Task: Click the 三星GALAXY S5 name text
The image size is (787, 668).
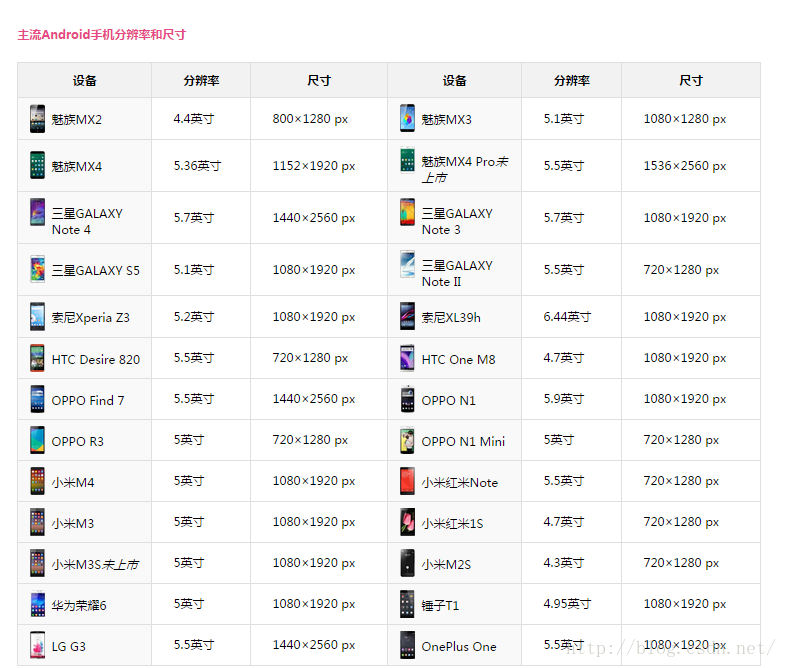Action: [95, 271]
